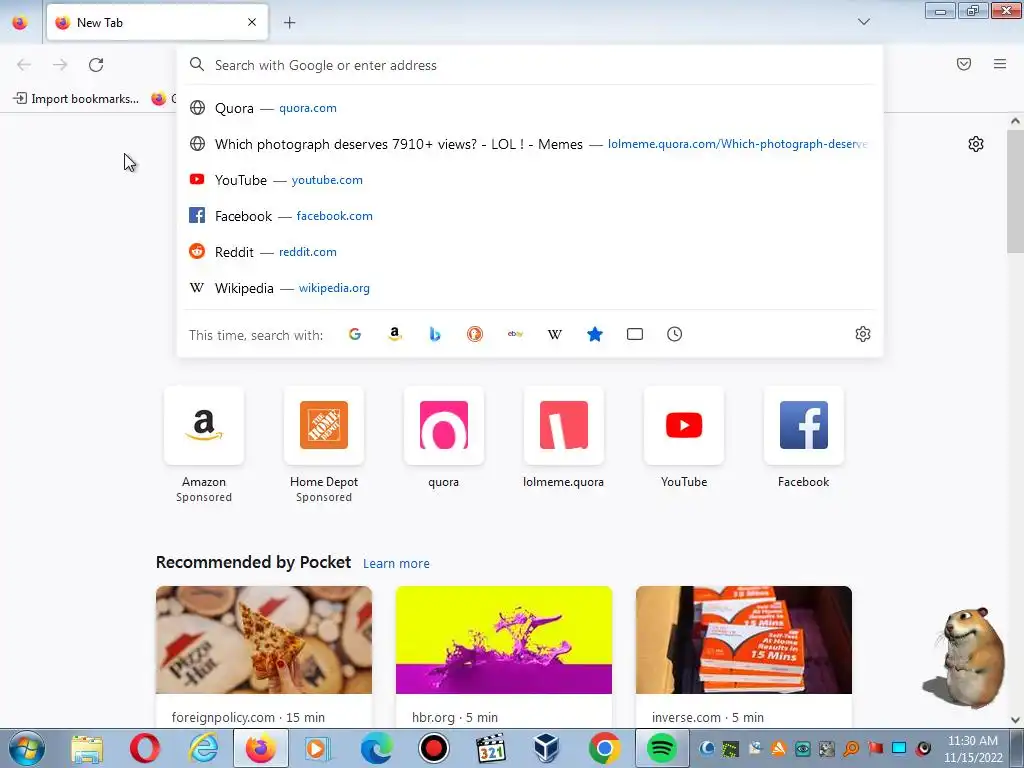Open the hbr.org purple splash article card
The width and height of the screenshot is (1024, 768).
[x=504, y=657]
